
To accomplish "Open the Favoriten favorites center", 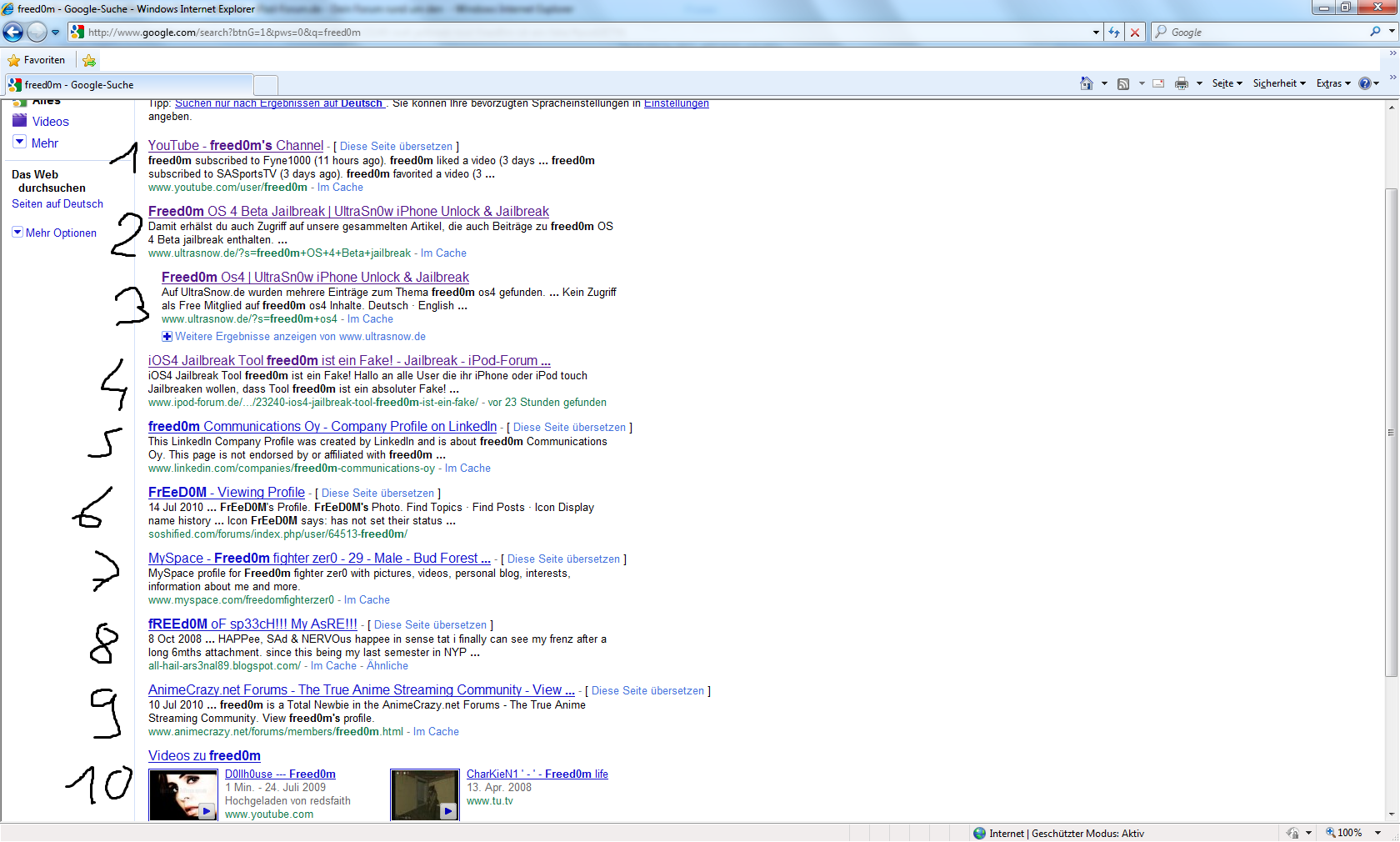I will pyautogui.click(x=36, y=60).
